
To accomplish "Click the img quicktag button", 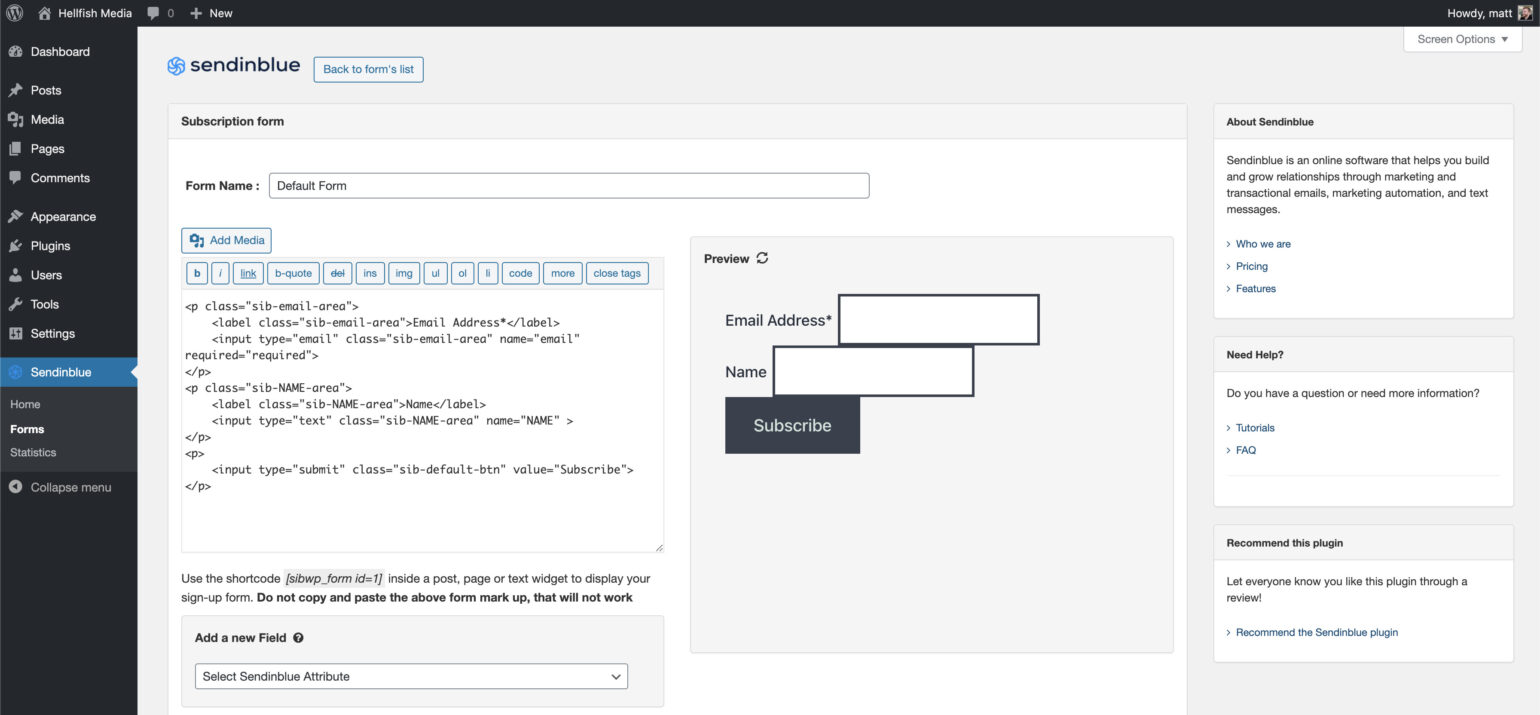I will 404,273.
